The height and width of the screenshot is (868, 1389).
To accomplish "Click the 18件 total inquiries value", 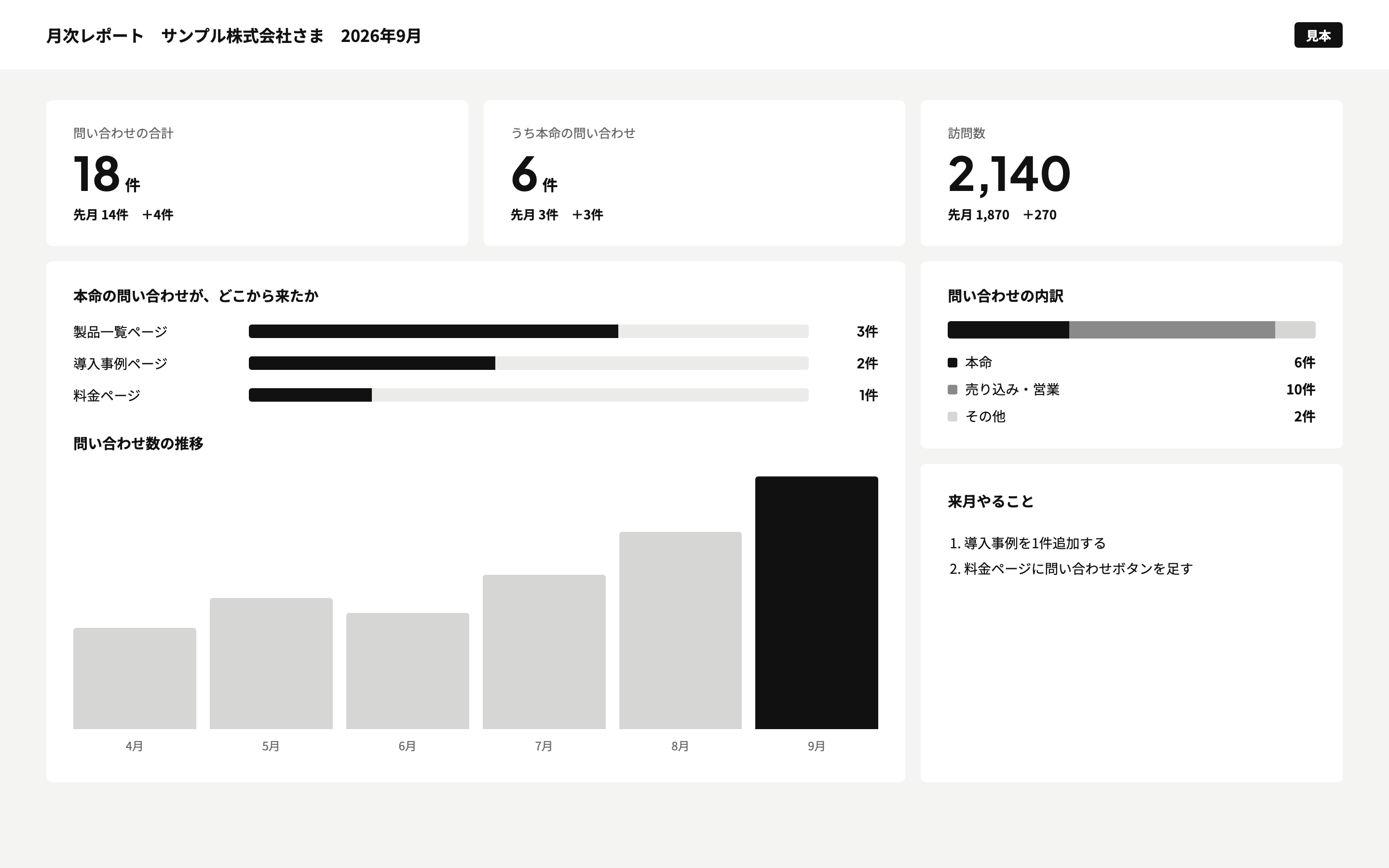I will 107,174.
